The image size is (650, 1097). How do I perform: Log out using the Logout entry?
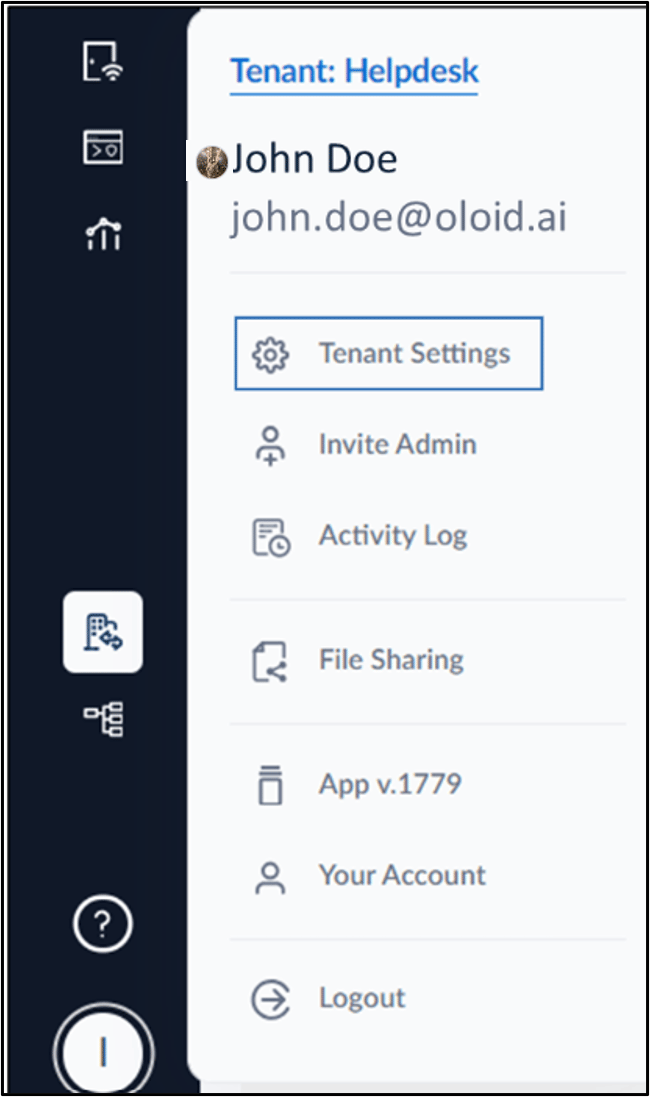362,998
